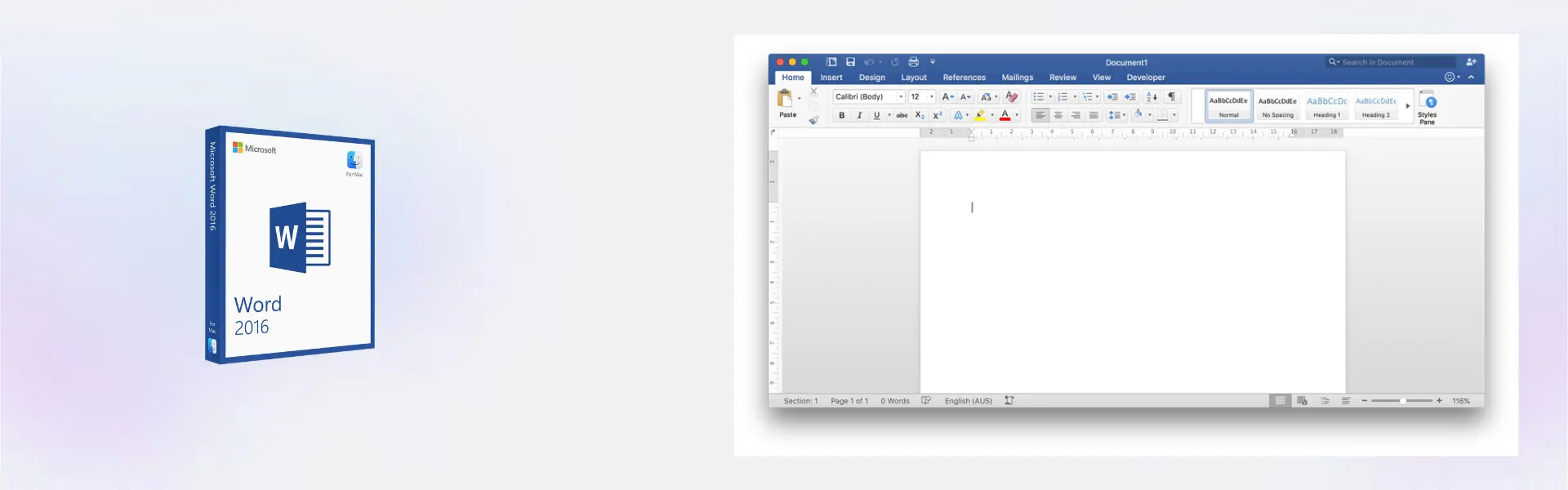Open the Customize Quick Access Toolbar dropdown
The image size is (1568, 490).
click(933, 62)
